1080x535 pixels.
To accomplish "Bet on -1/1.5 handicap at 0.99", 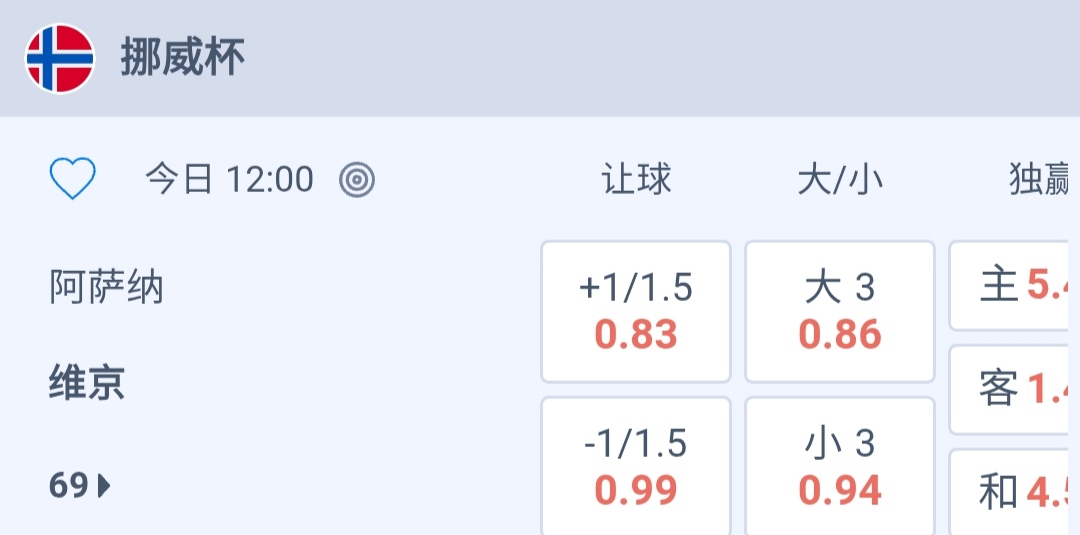I will (636, 466).
